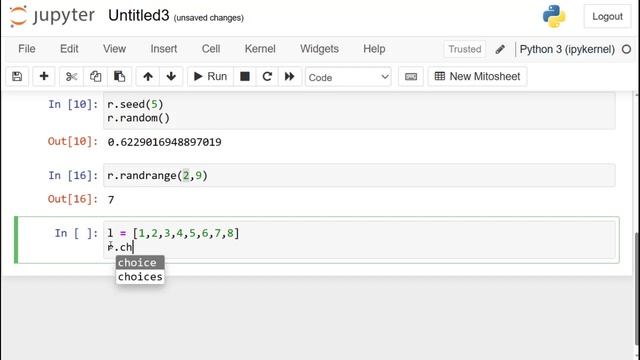
Task: Open the Kernel menu
Action: [260, 49]
